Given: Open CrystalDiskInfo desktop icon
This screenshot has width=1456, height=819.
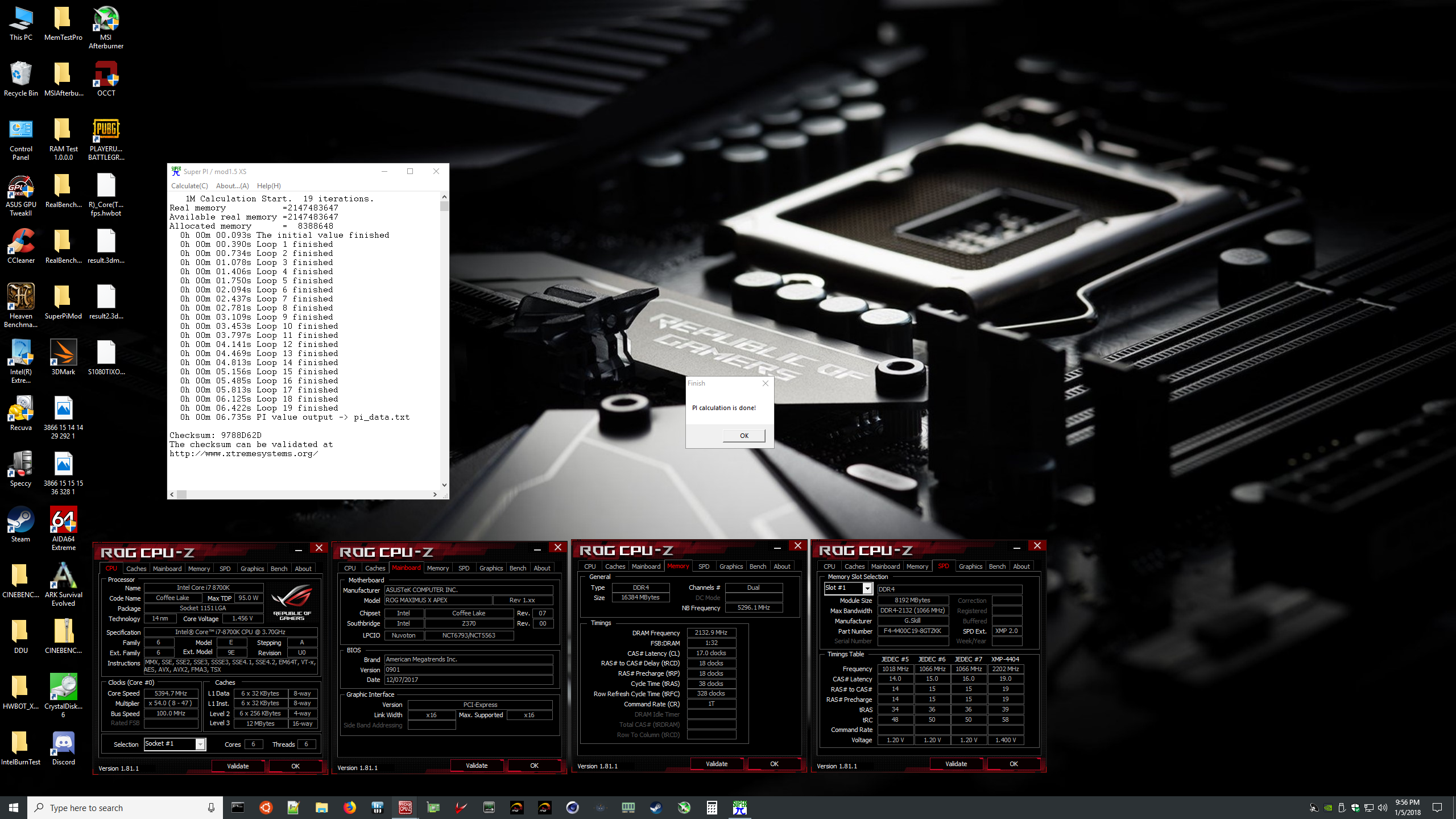Looking at the screenshot, I should (x=63, y=697).
